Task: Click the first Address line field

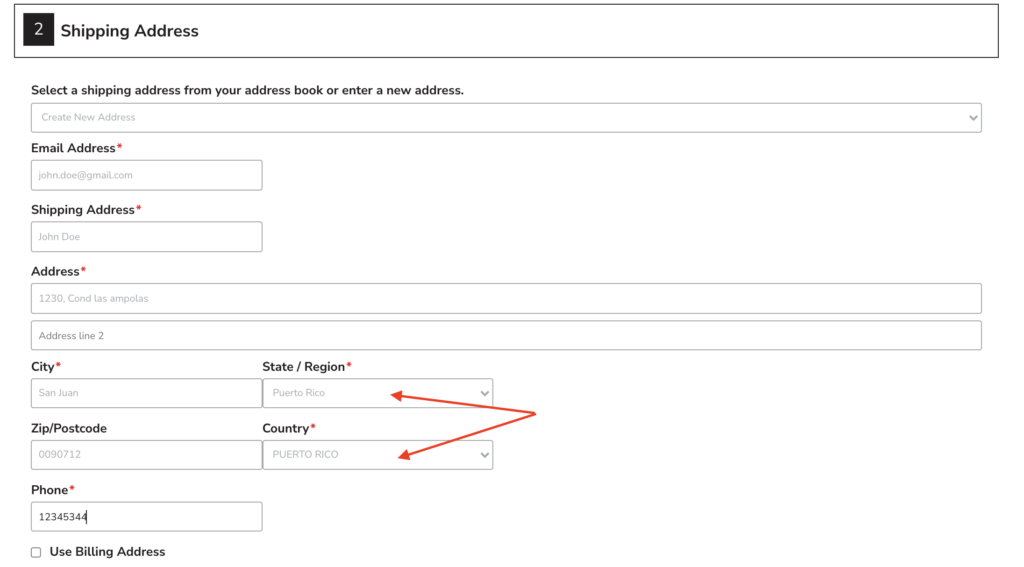Action: point(506,299)
